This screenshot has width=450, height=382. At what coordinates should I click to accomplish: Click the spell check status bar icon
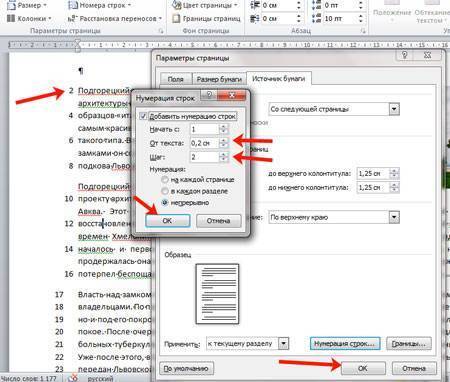(72, 378)
